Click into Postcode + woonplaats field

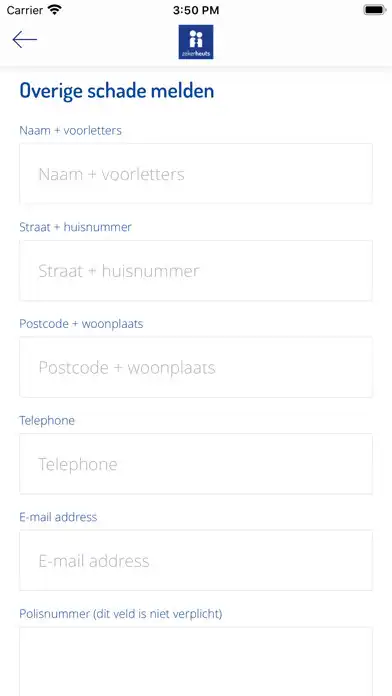196,367
